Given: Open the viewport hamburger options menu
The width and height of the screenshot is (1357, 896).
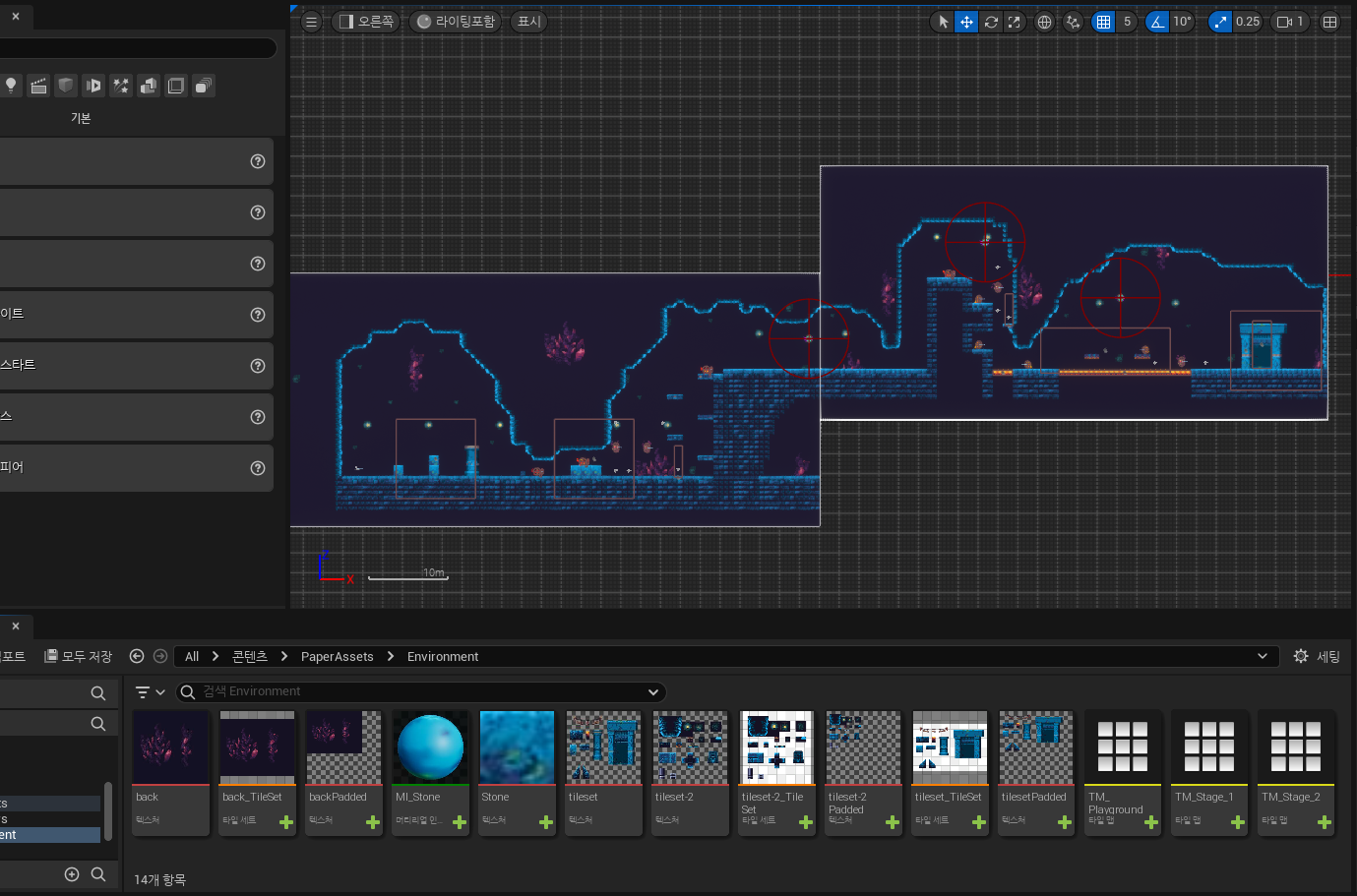Looking at the screenshot, I should 311,22.
